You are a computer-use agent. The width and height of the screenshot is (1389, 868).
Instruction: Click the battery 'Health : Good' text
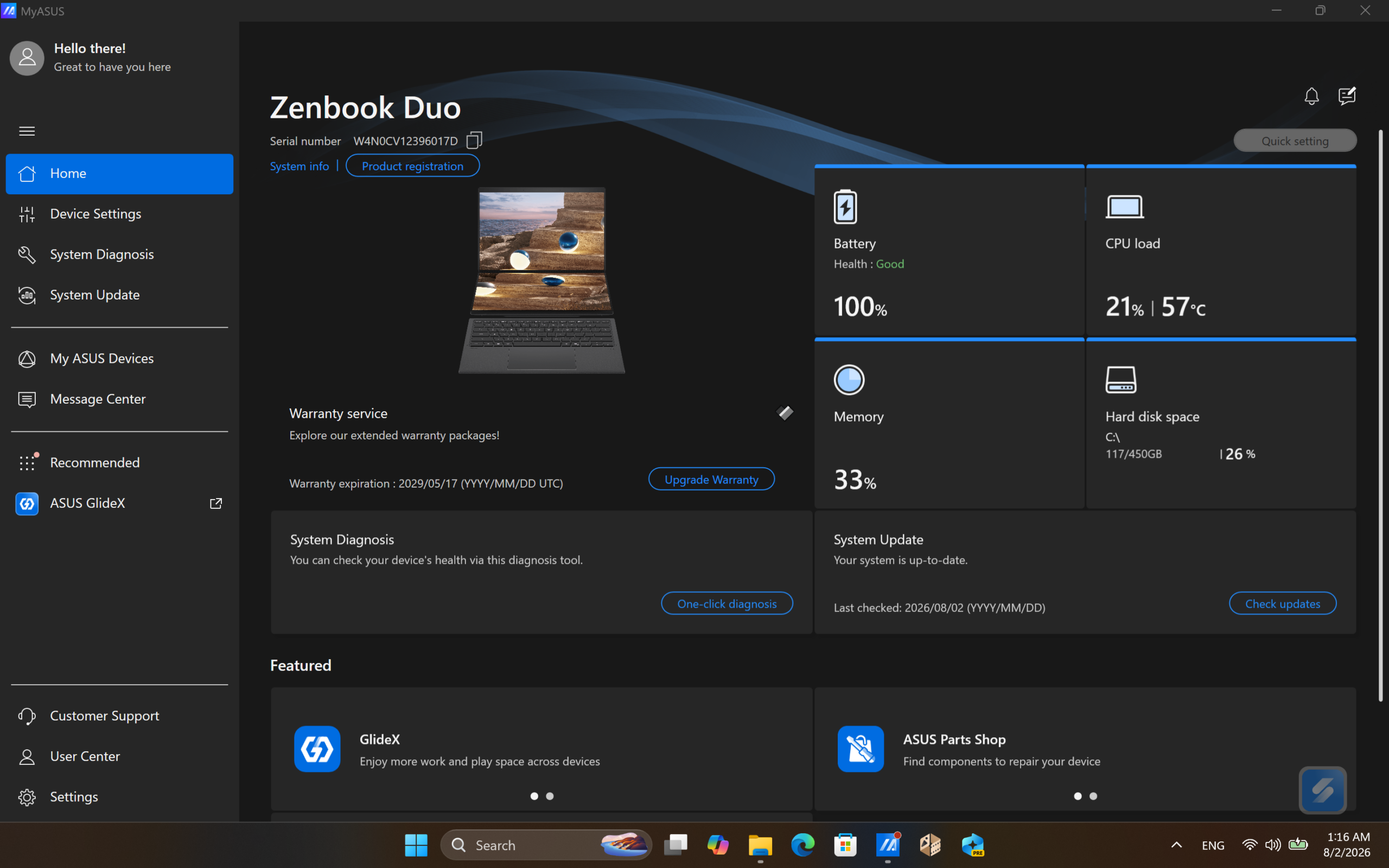tap(869, 264)
